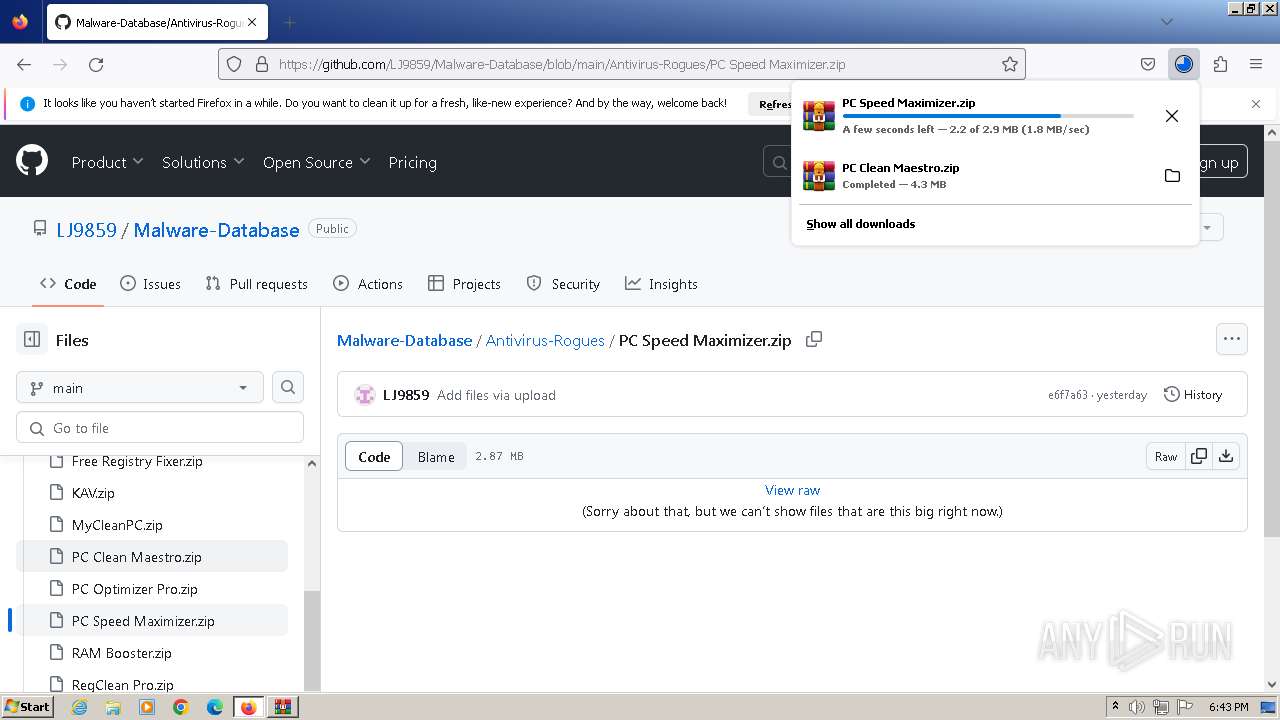Open the Firefox extensions icon

(x=1220, y=64)
